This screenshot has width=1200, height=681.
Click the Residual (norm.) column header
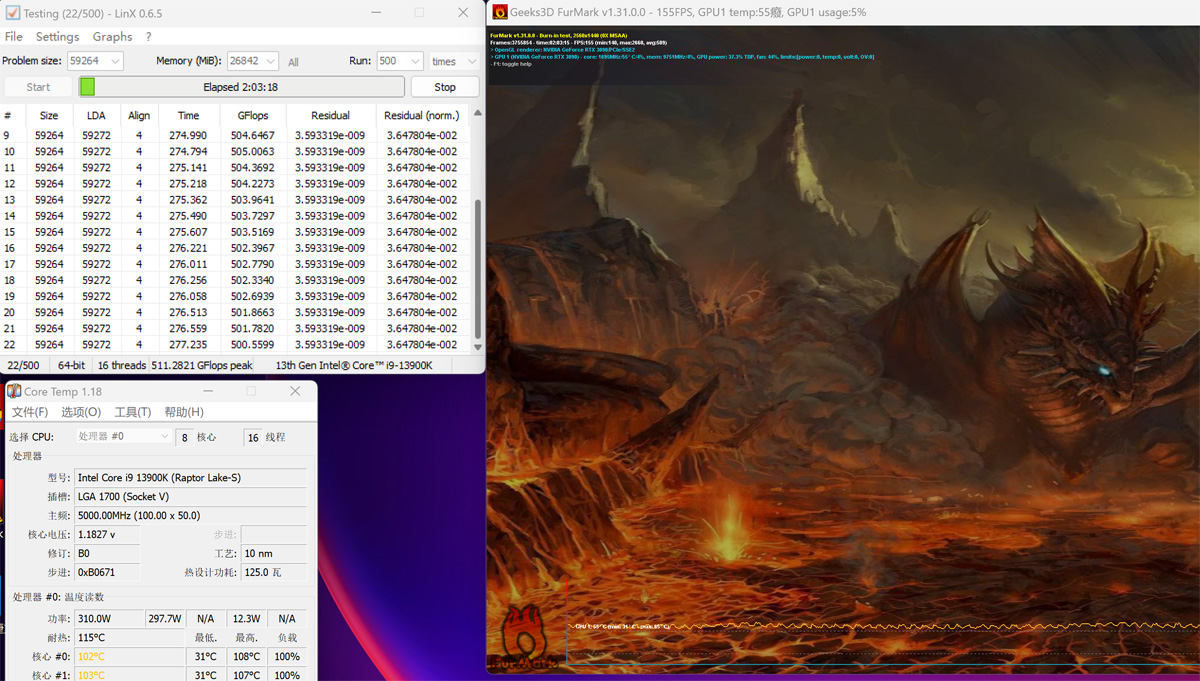(421, 115)
